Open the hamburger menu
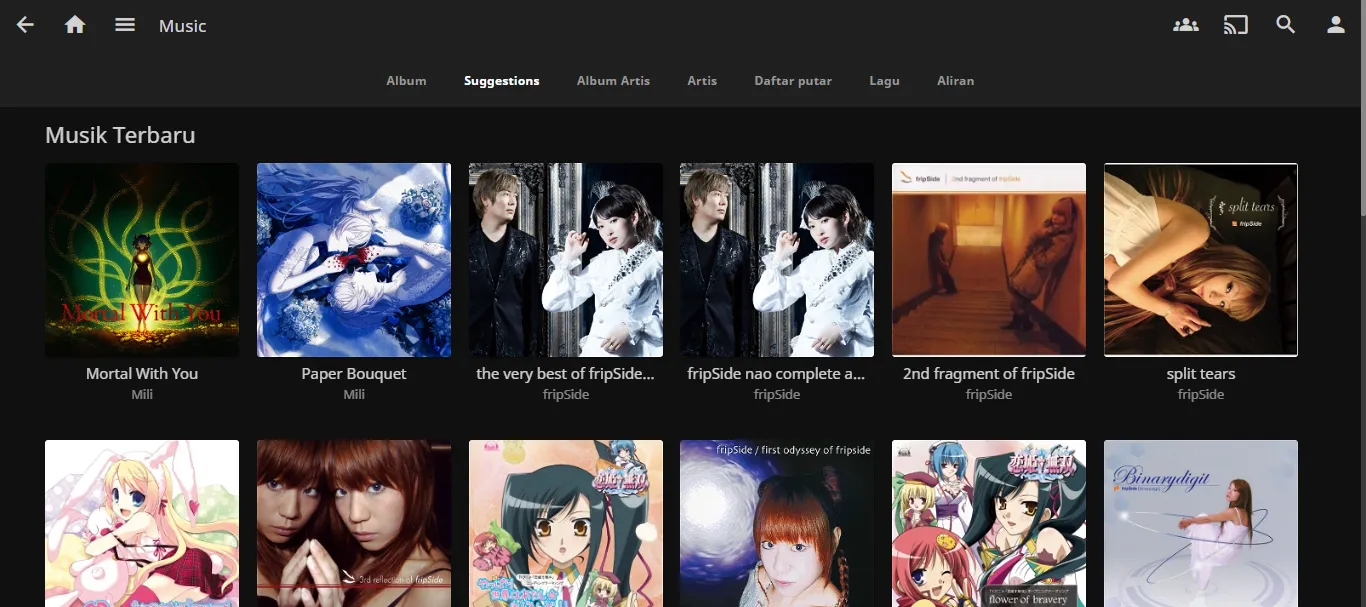 125,25
